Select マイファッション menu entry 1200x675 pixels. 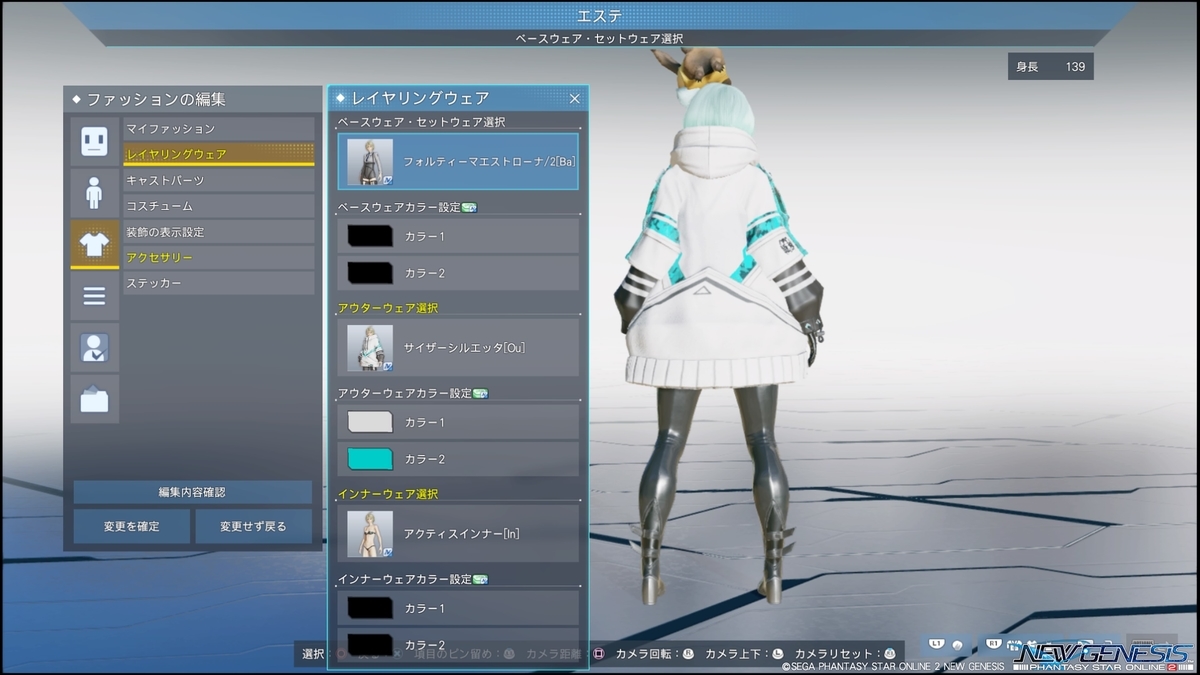click(219, 129)
